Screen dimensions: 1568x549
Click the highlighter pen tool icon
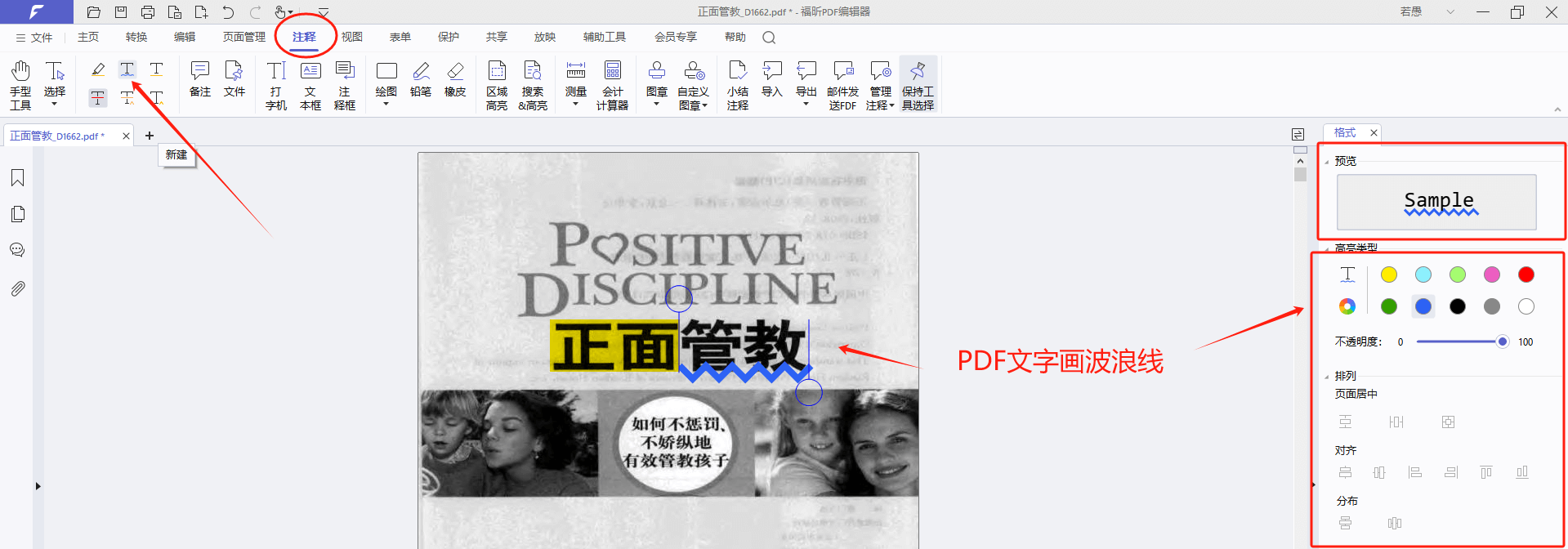pyautogui.click(x=98, y=69)
